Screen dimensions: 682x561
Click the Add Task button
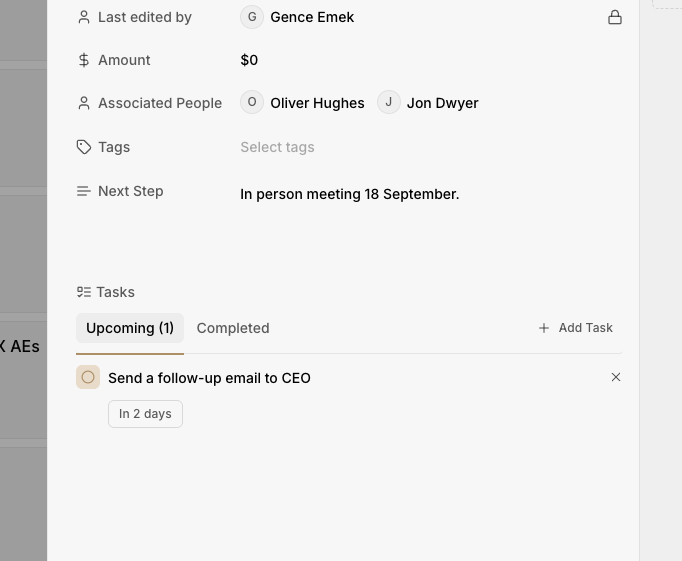coord(576,328)
